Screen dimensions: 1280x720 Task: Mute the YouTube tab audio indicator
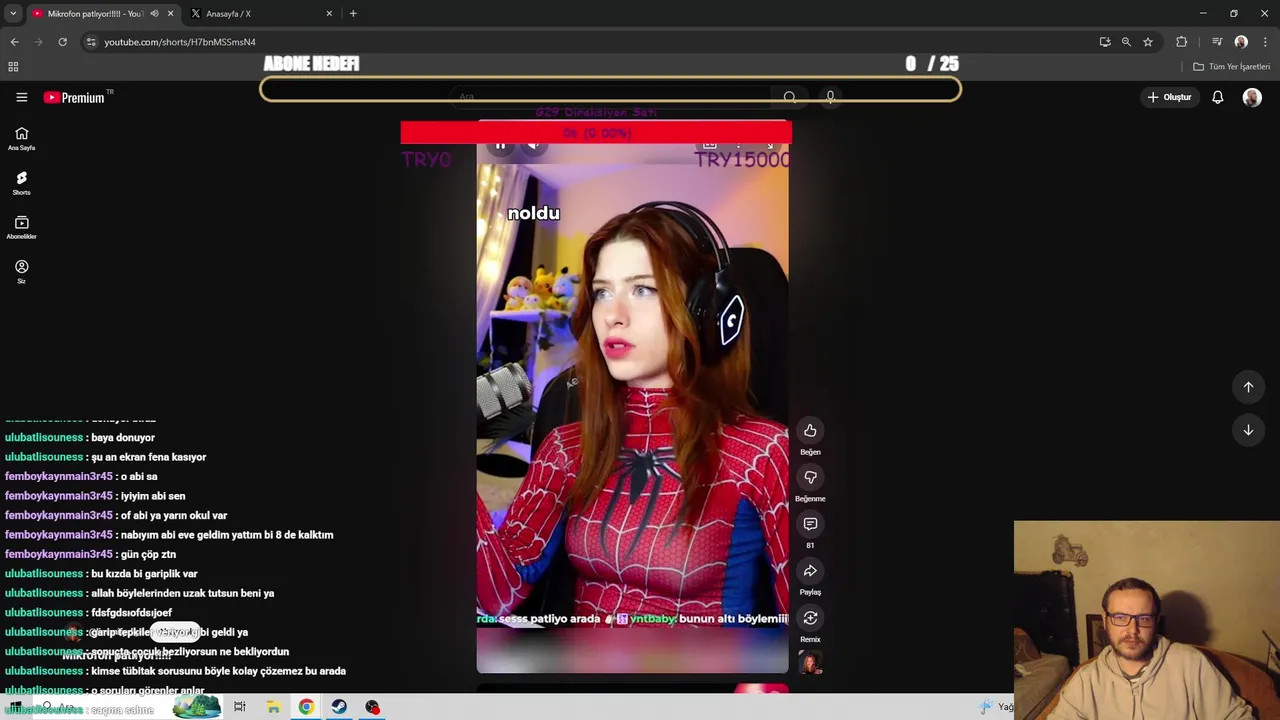point(154,14)
